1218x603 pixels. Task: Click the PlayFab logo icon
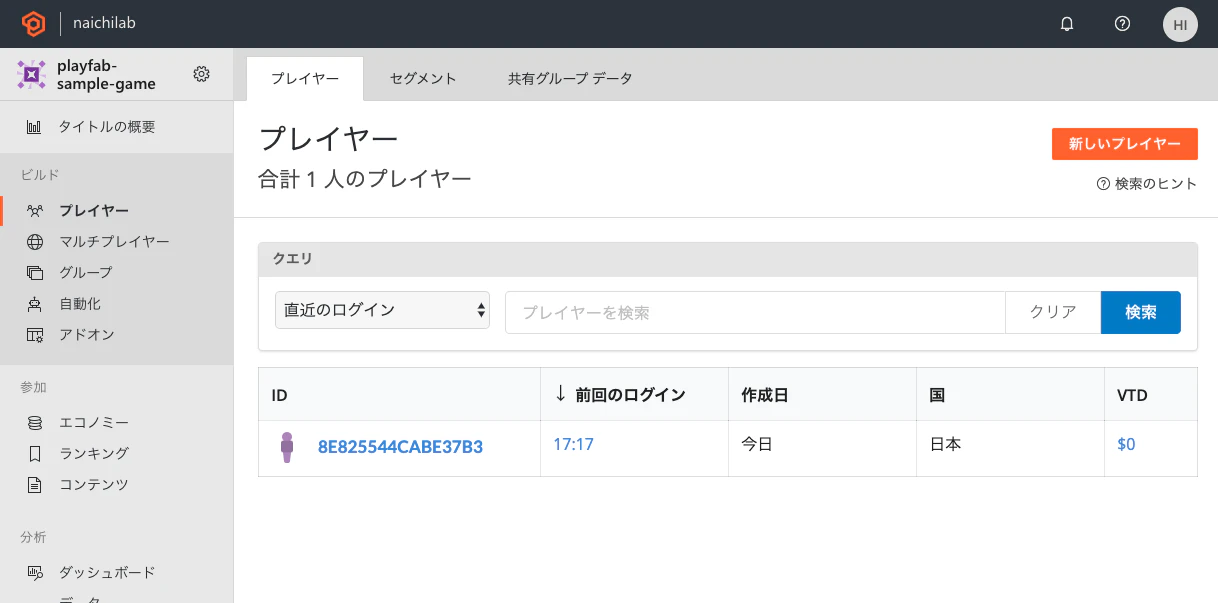click(33, 24)
